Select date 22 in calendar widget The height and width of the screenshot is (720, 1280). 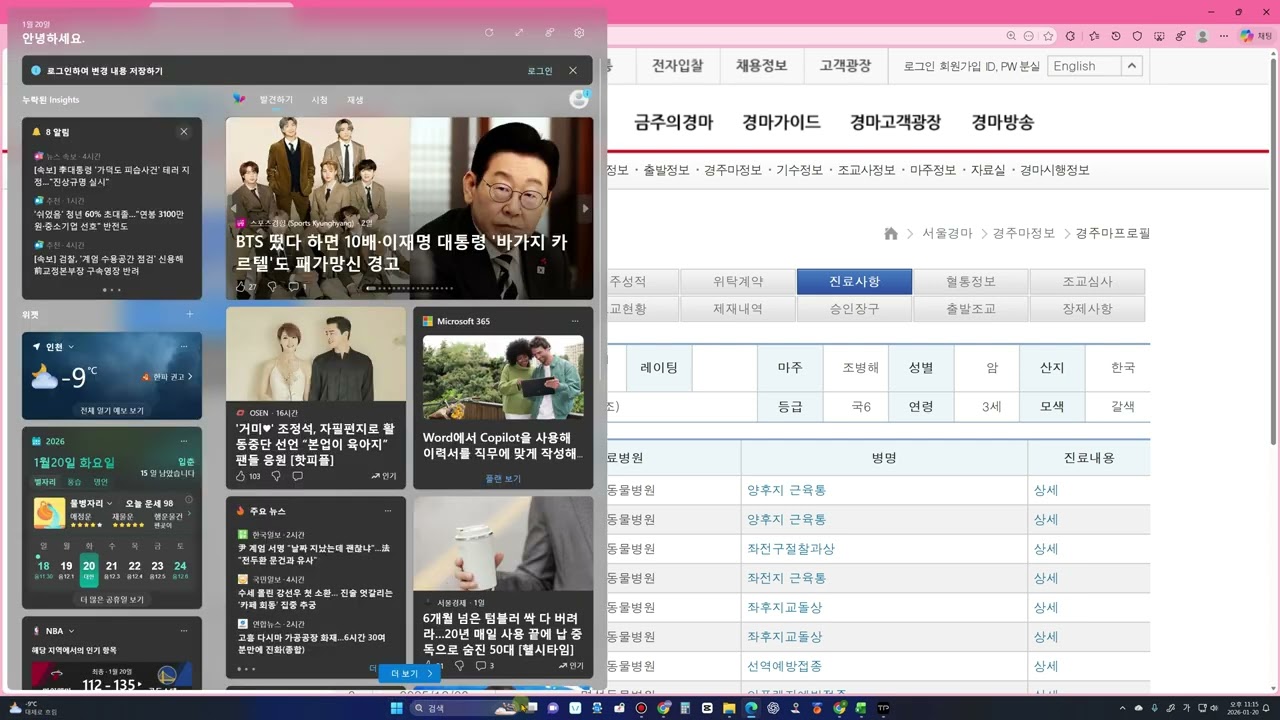pos(134,569)
